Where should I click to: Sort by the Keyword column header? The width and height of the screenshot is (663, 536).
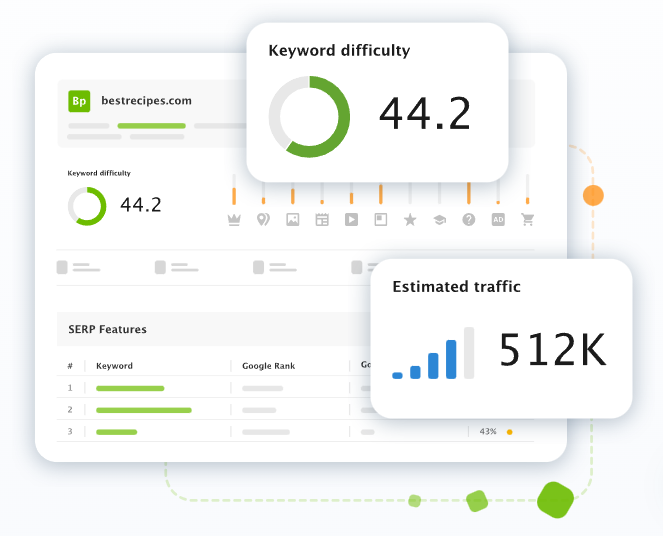pyautogui.click(x=114, y=366)
